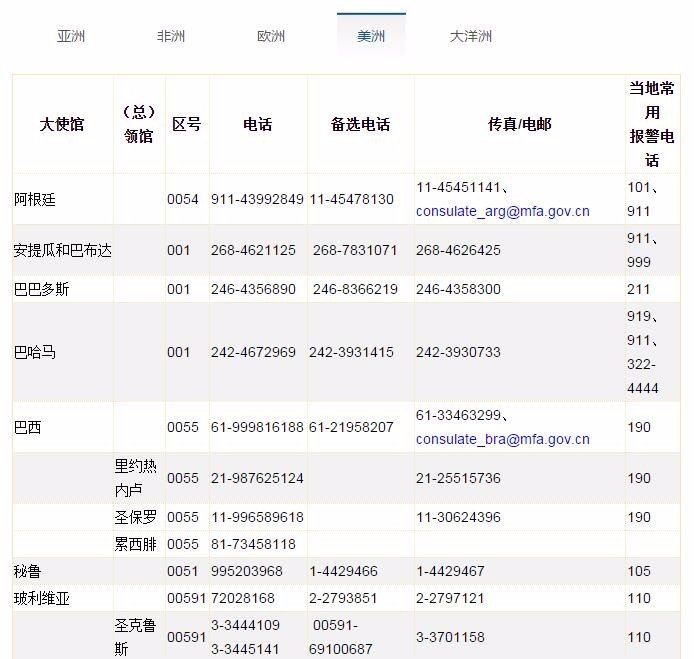Click the 秘鲁 phone number 995203968
Viewport: 694px width, 659px height.
coord(247,571)
